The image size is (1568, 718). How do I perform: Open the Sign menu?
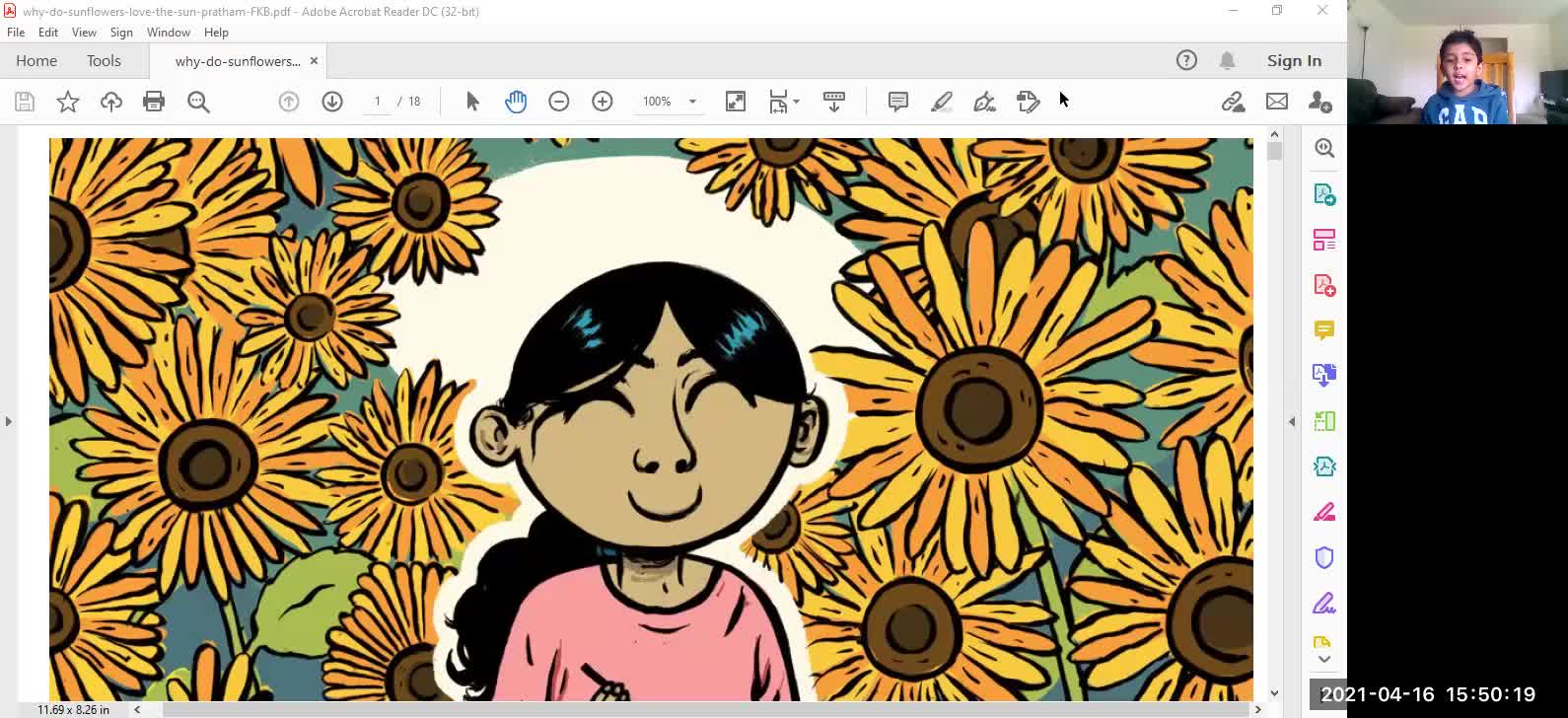(x=121, y=33)
